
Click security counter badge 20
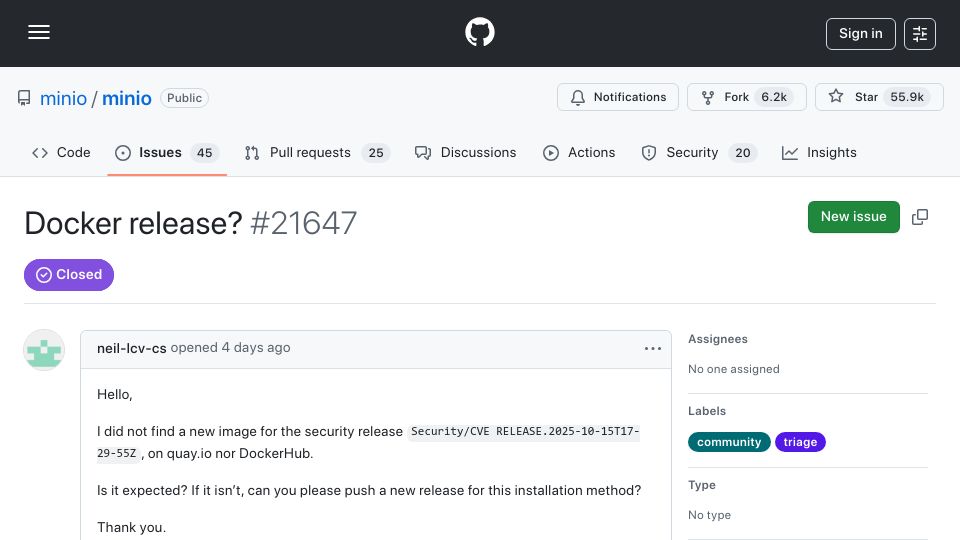tap(743, 152)
